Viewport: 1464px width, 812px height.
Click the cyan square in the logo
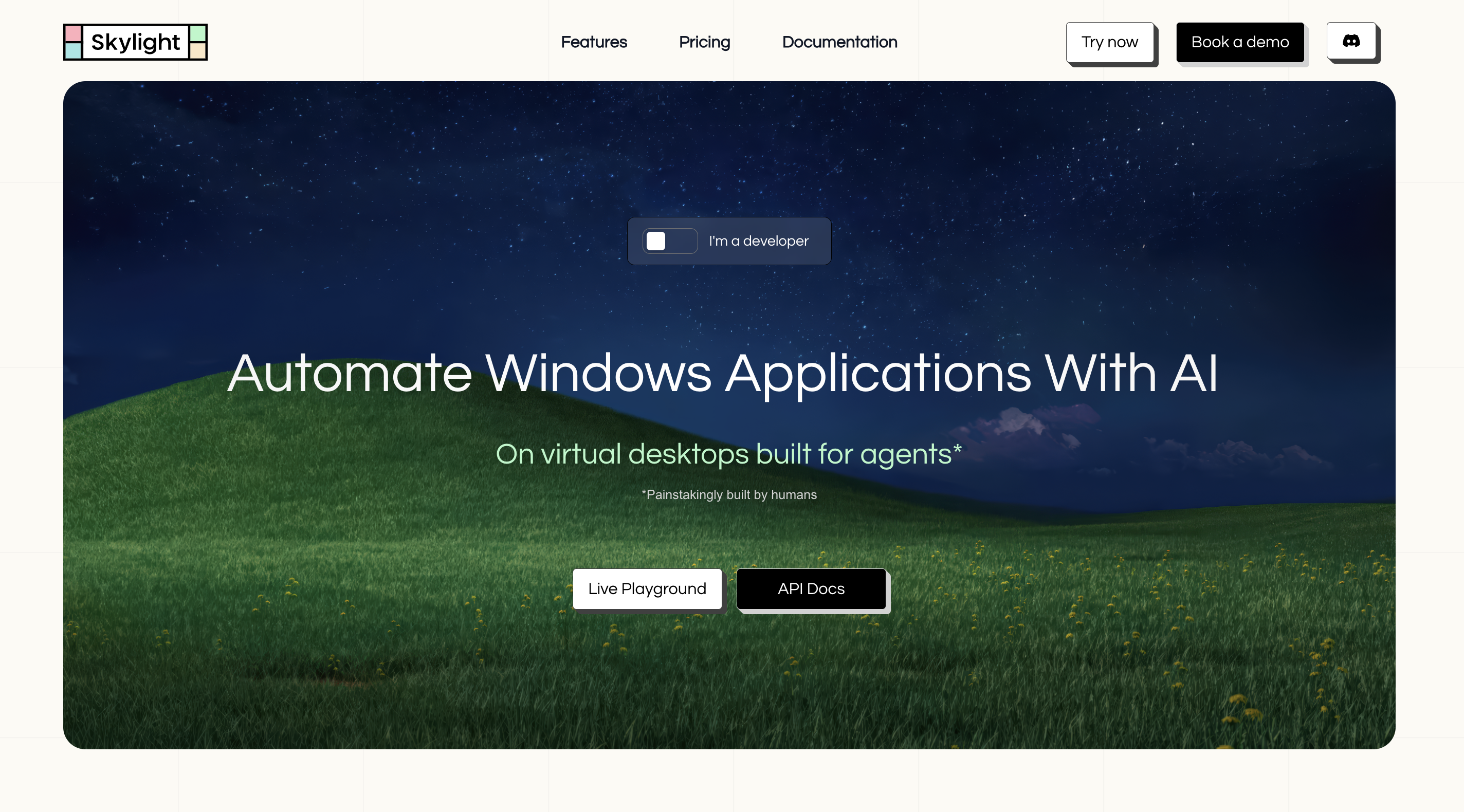(x=73, y=51)
